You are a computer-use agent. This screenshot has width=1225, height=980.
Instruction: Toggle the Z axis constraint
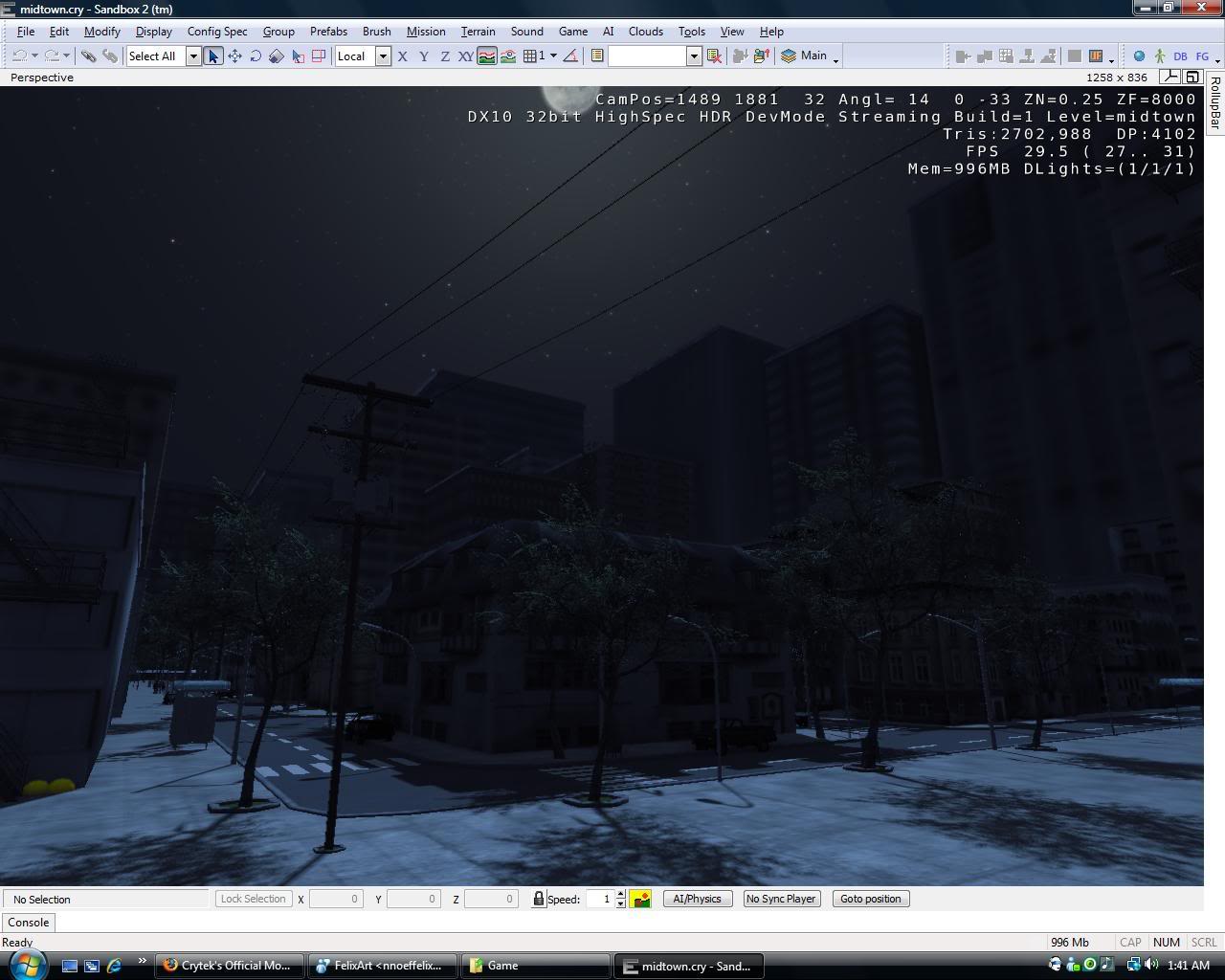[x=444, y=56]
